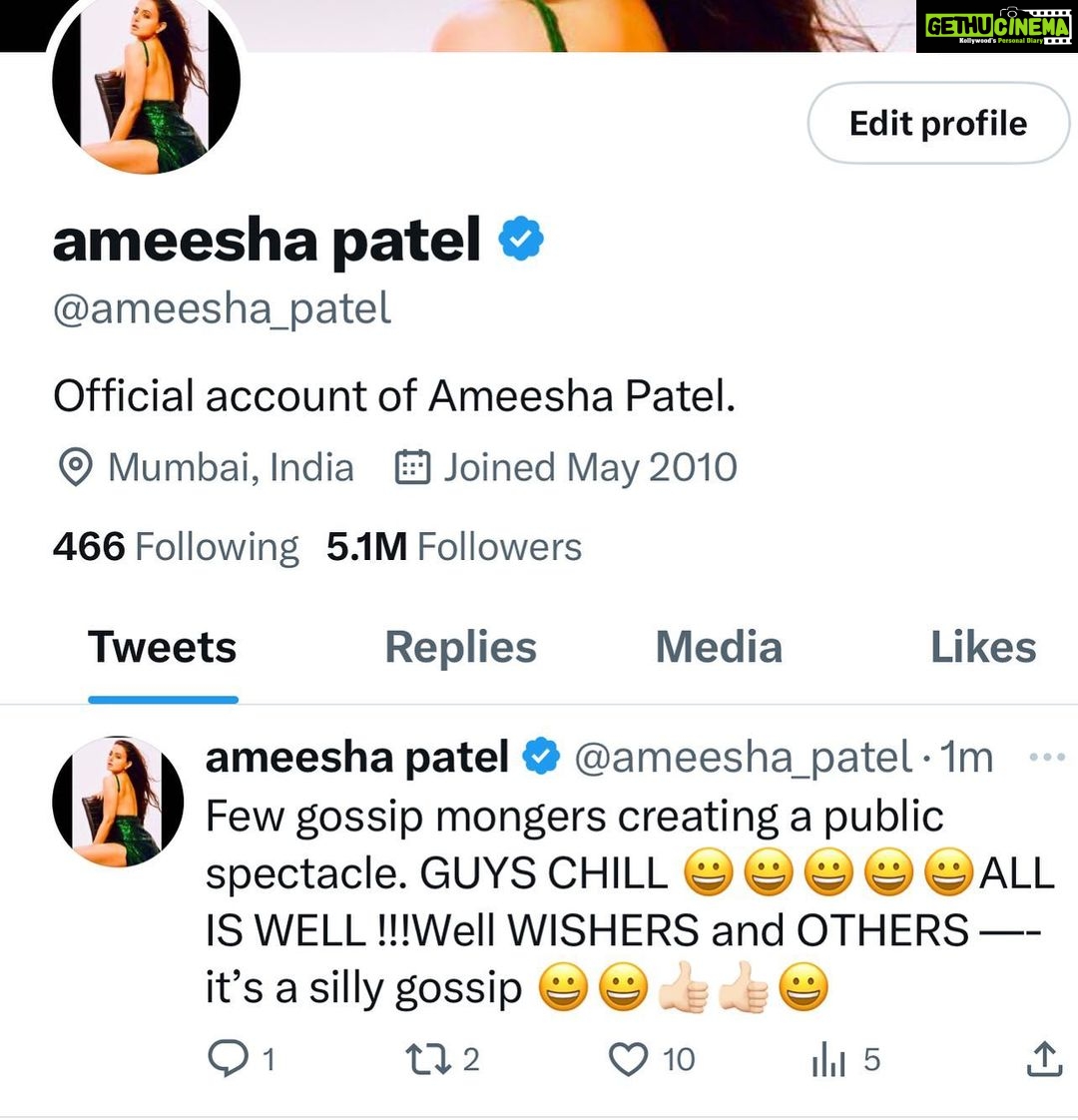
Task: Open the Edit profile button
Action: point(938,123)
